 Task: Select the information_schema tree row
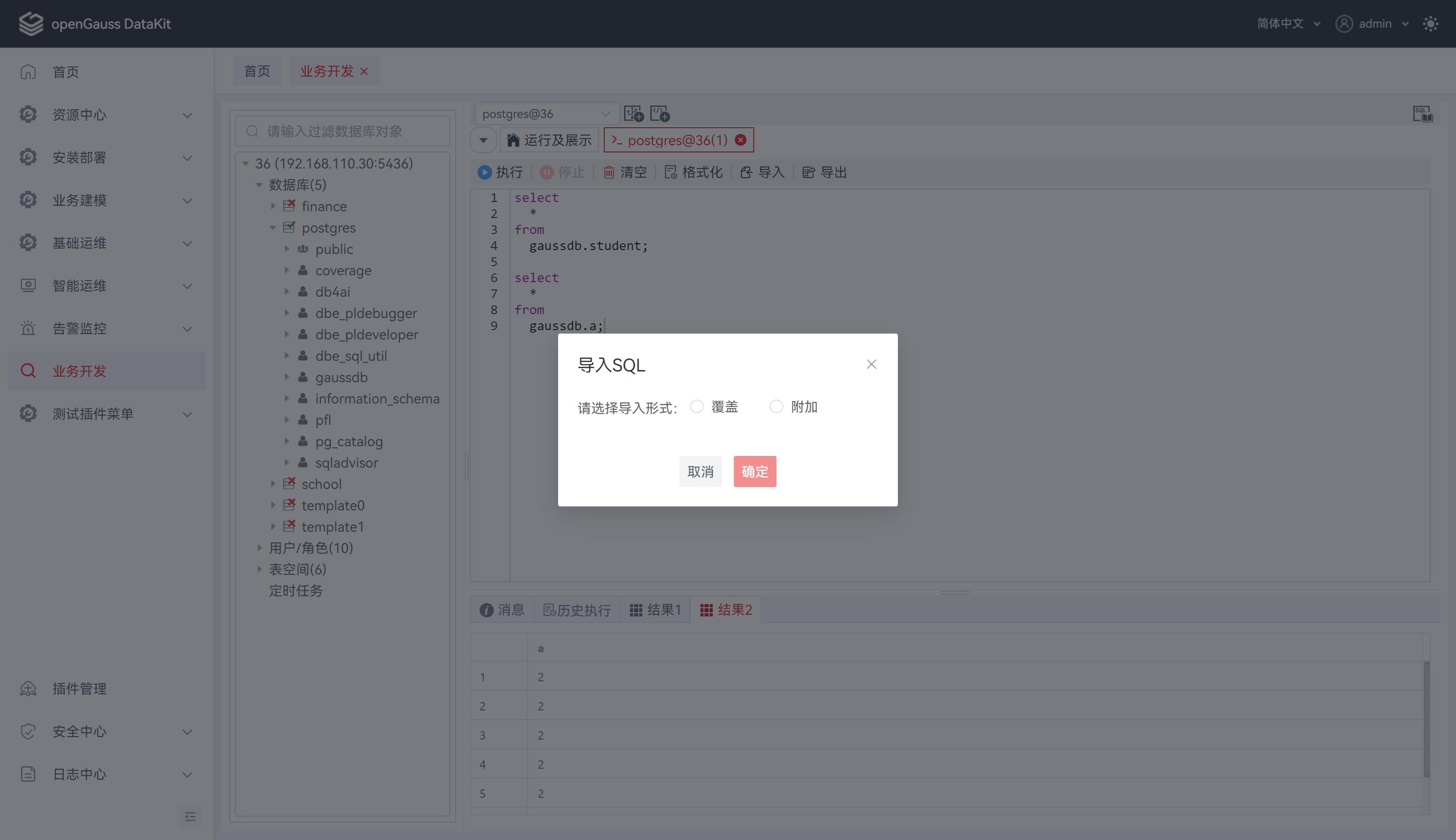(x=343, y=398)
